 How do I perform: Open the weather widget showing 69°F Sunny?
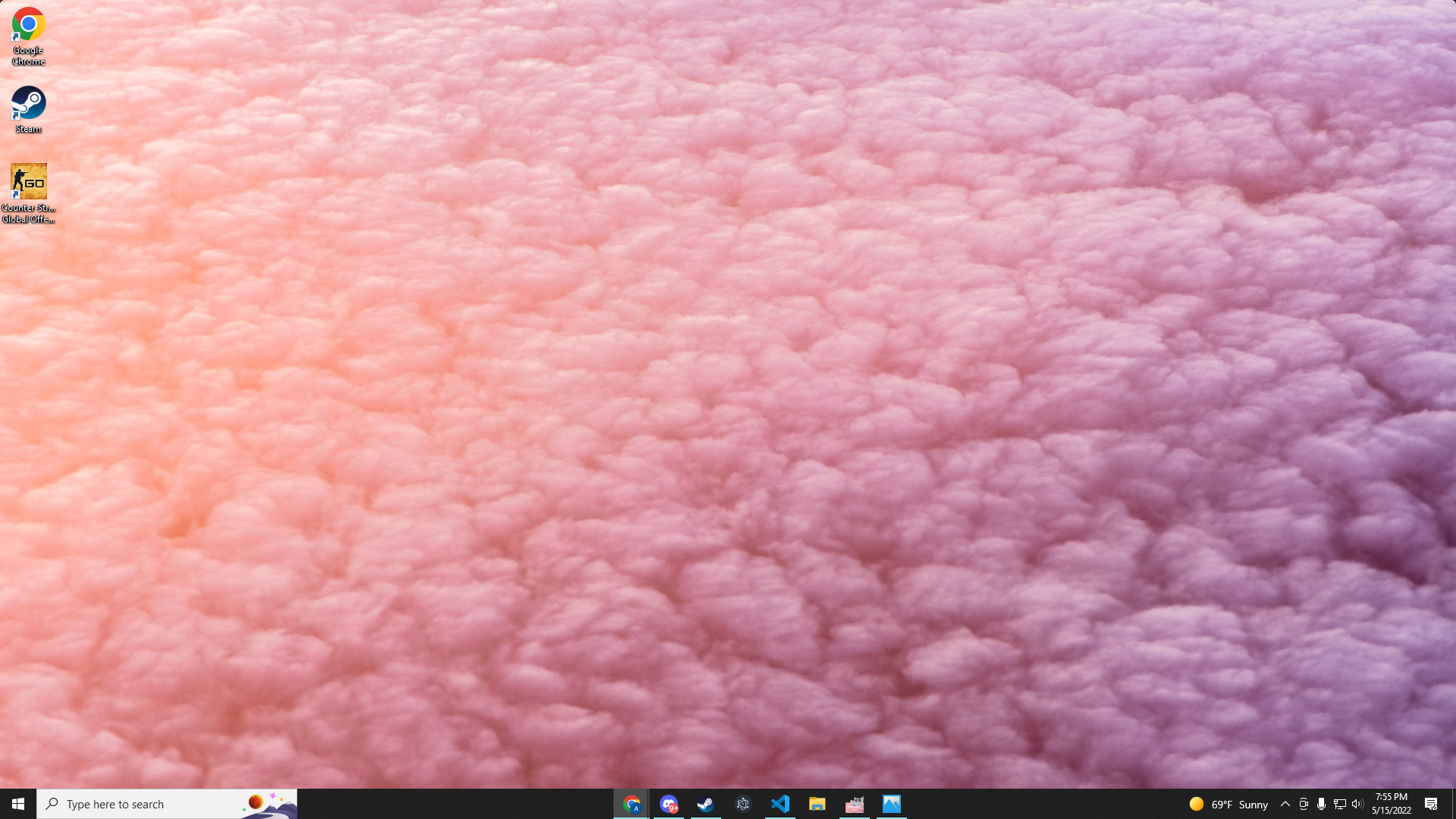point(1228,804)
